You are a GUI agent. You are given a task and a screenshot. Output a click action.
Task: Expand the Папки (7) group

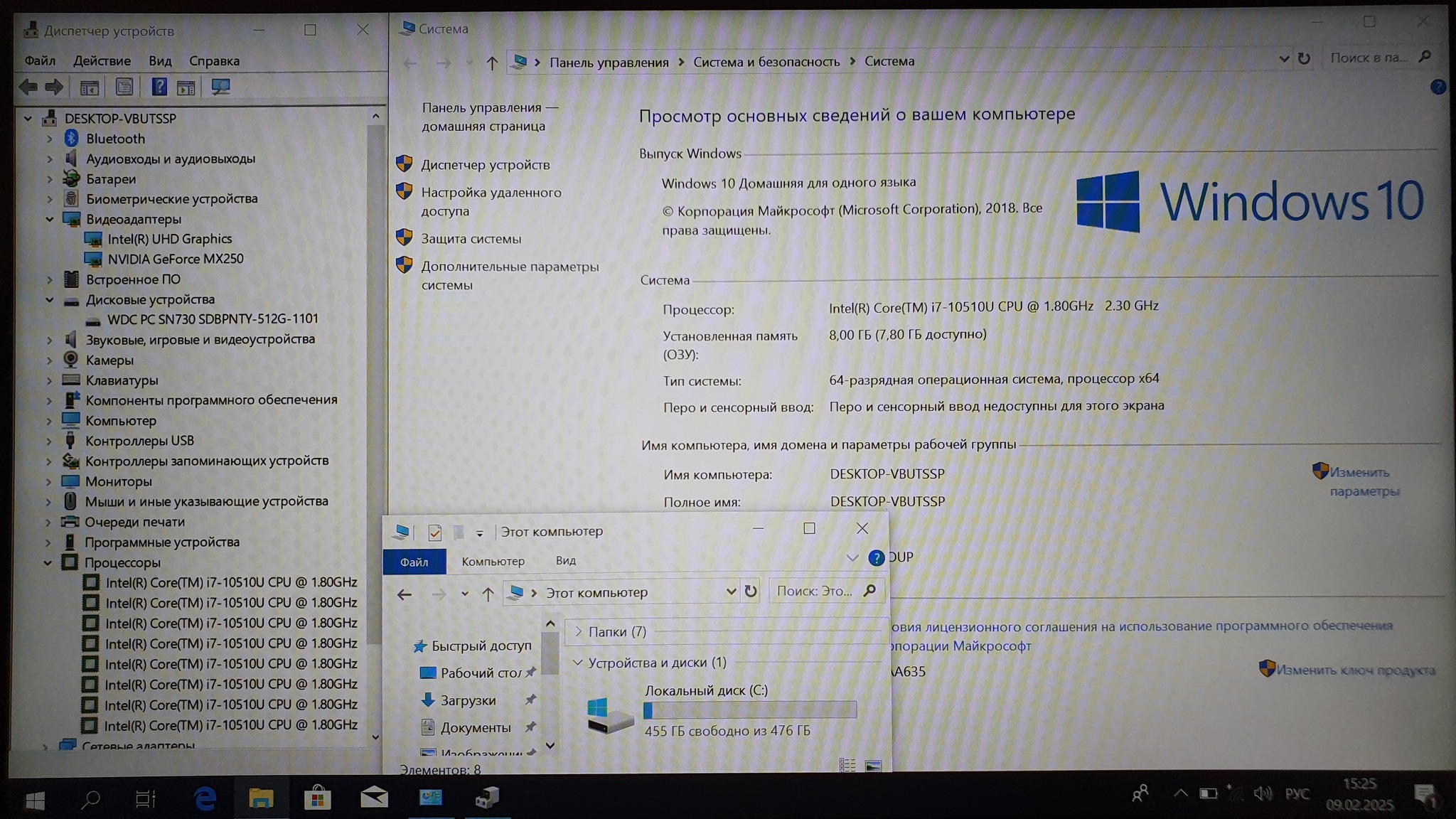tap(578, 631)
